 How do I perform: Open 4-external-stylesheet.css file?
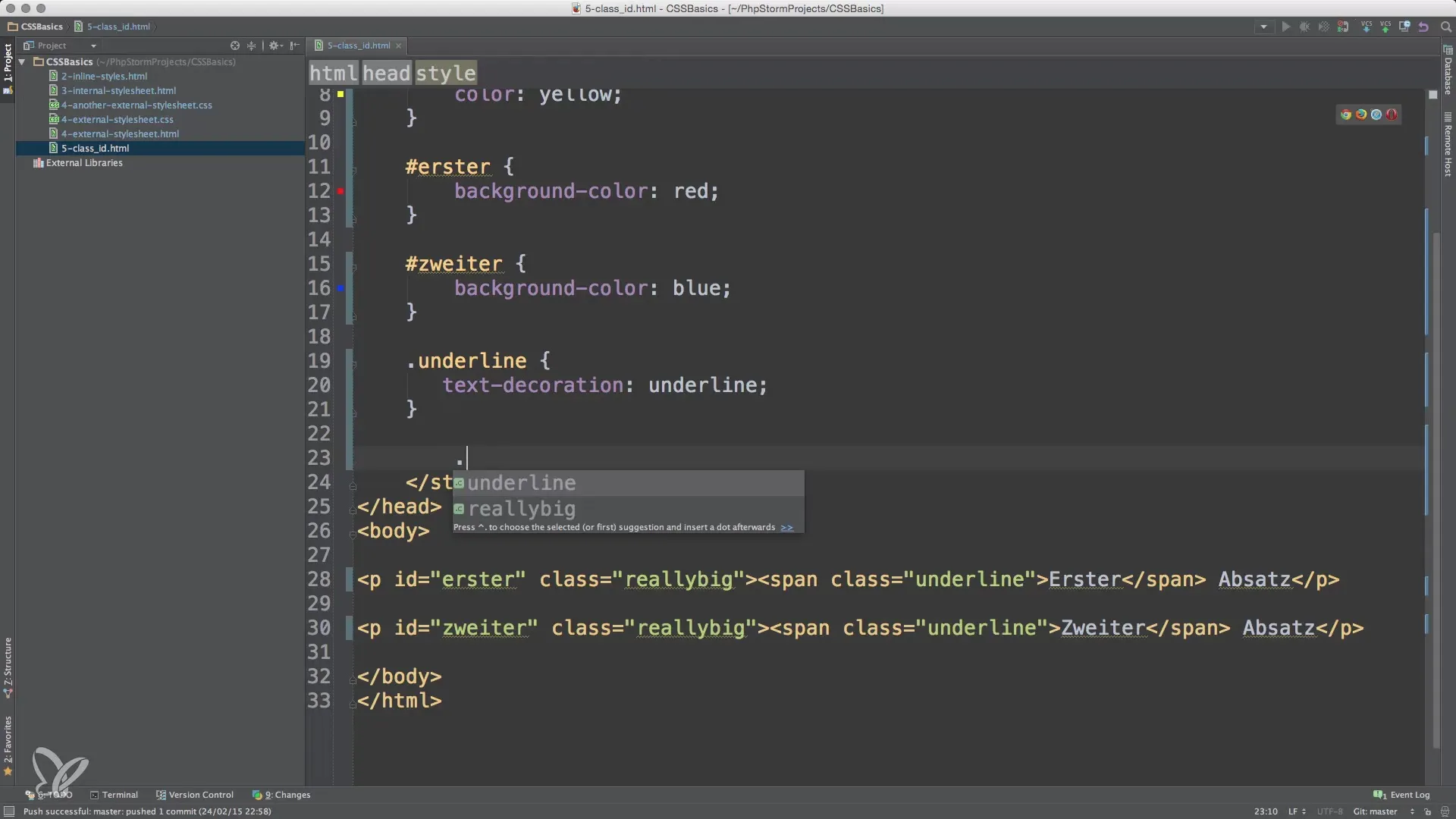[117, 119]
